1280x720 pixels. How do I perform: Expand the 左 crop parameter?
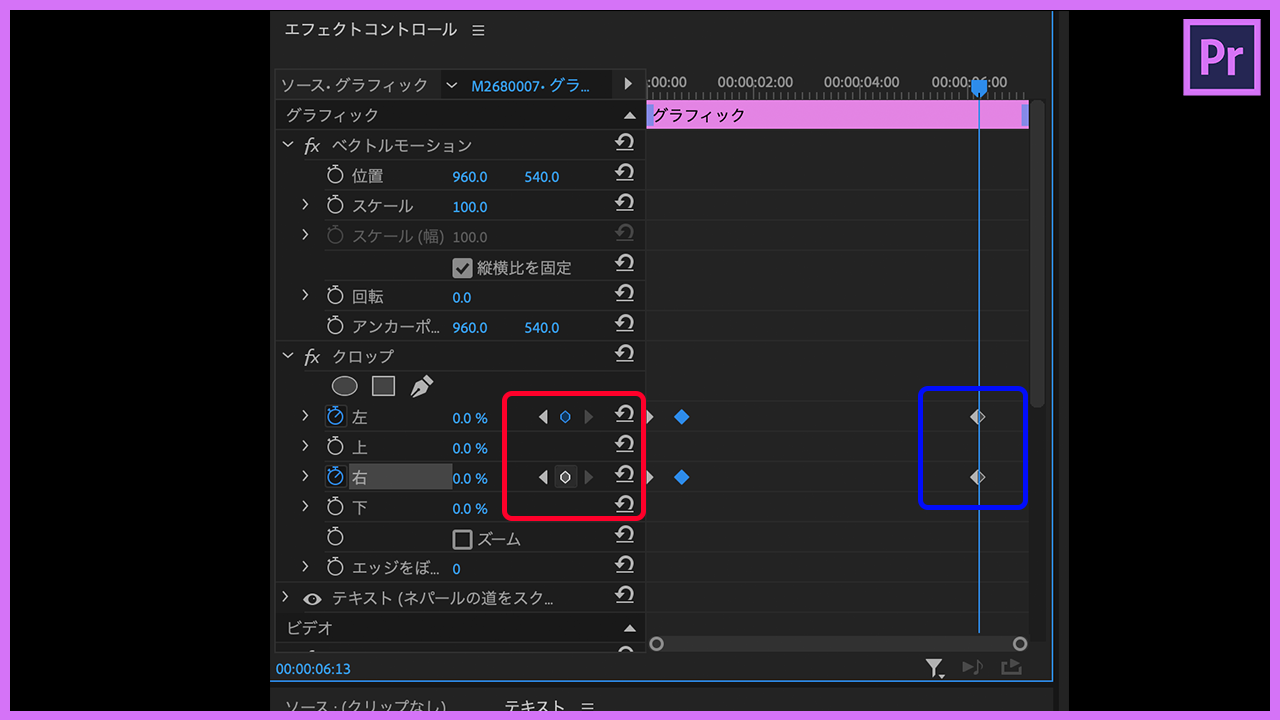pyautogui.click(x=305, y=416)
